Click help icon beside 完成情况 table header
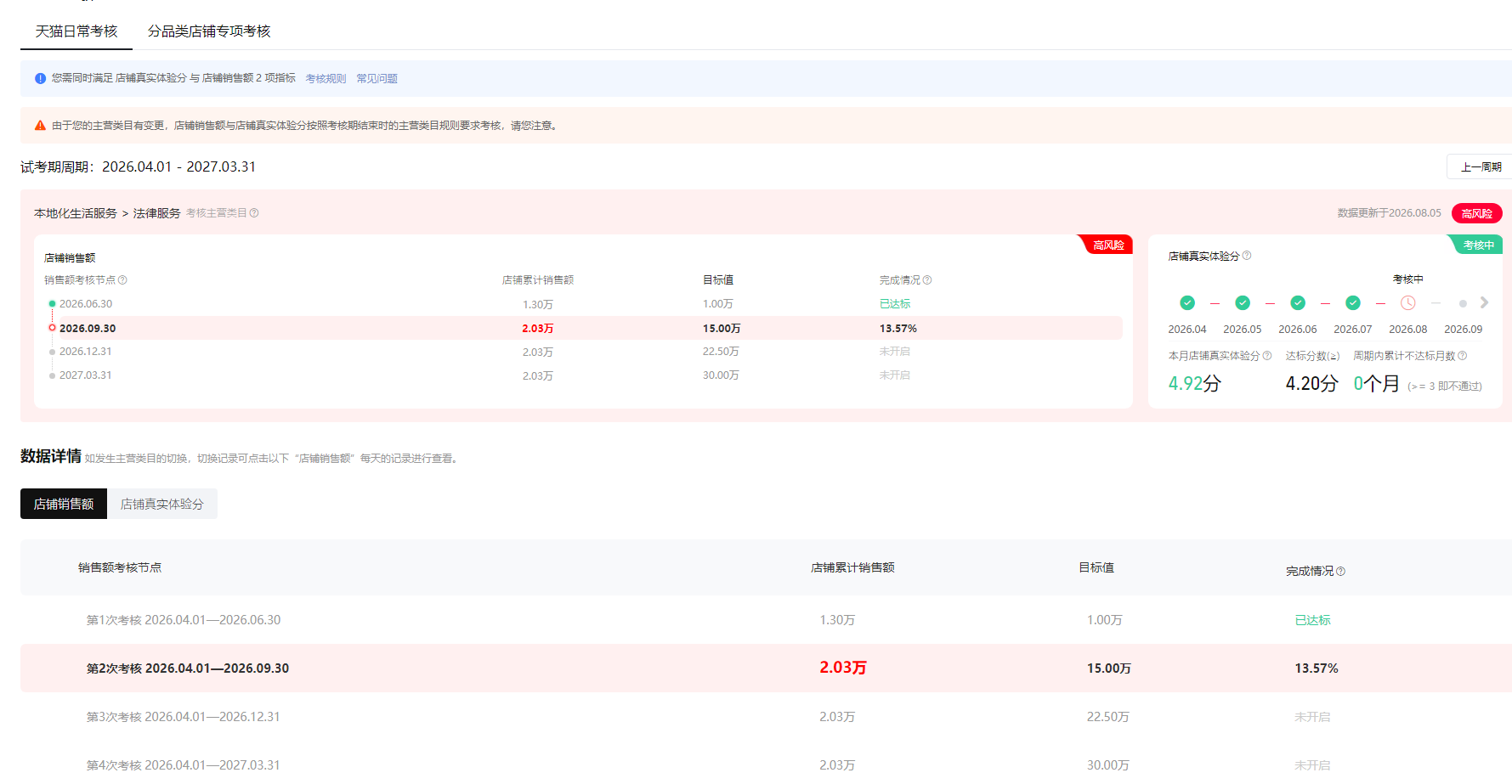The height and width of the screenshot is (784, 1512). coord(1341,572)
